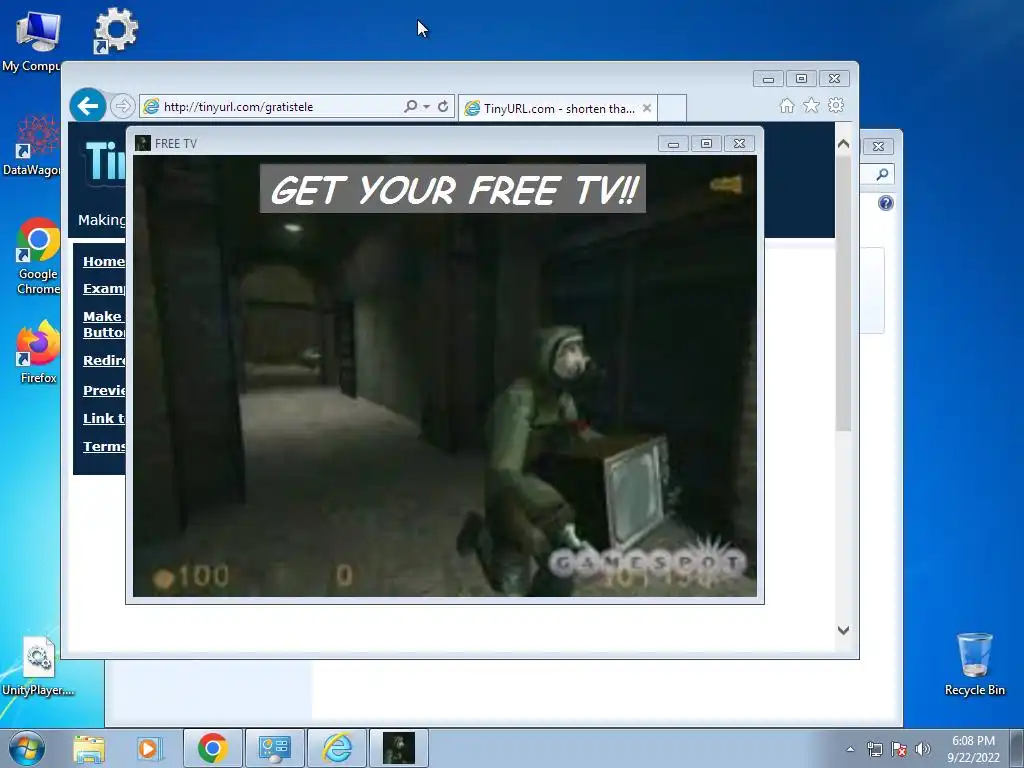Screen dimensions: 1024x768
Task: Show hidden system tray icons
Action: coord(850,749)
